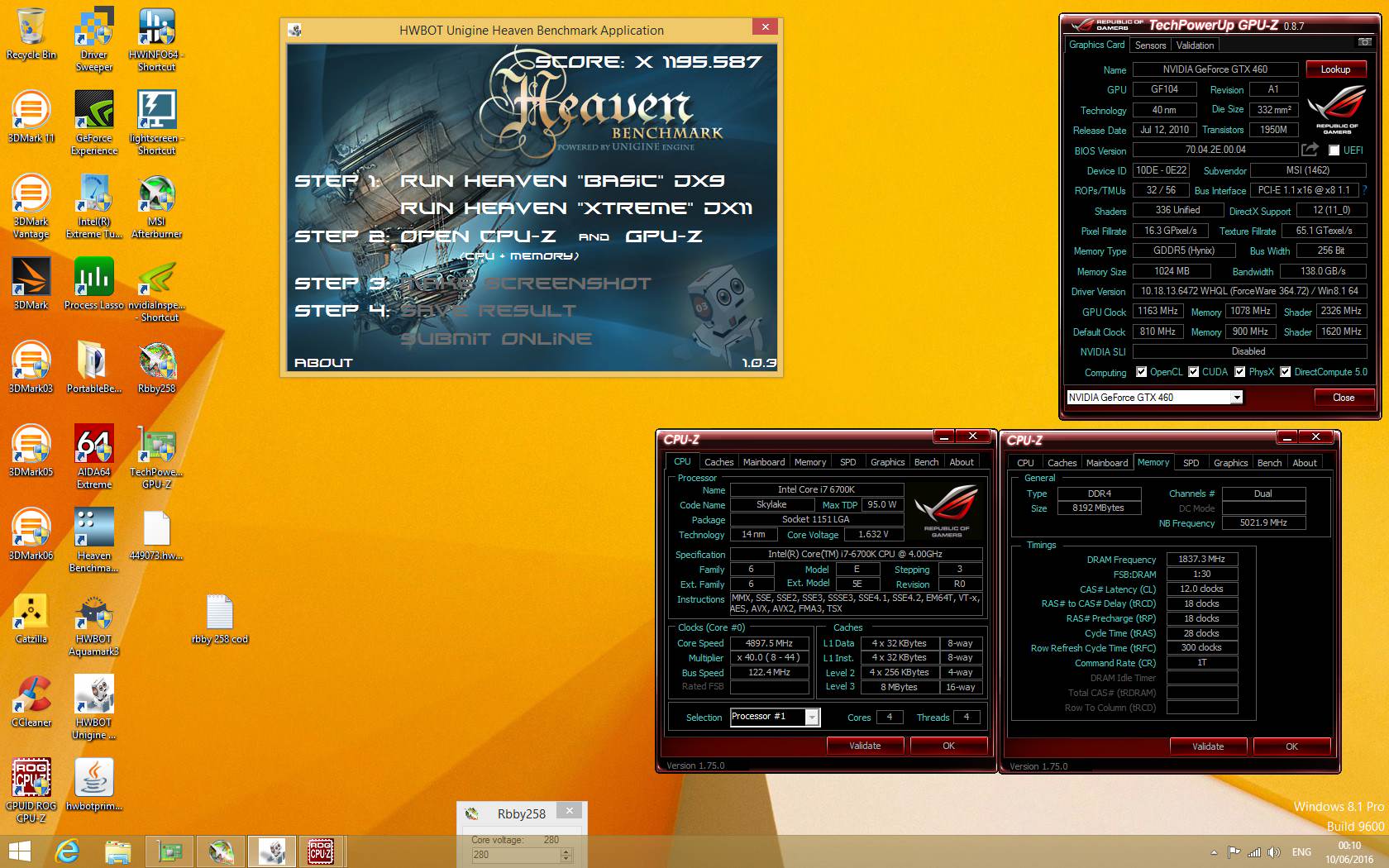Screen dimensions: 1389x868
Task: Open Rbby258 desktop icon
Action: click(x=156, y=367)
